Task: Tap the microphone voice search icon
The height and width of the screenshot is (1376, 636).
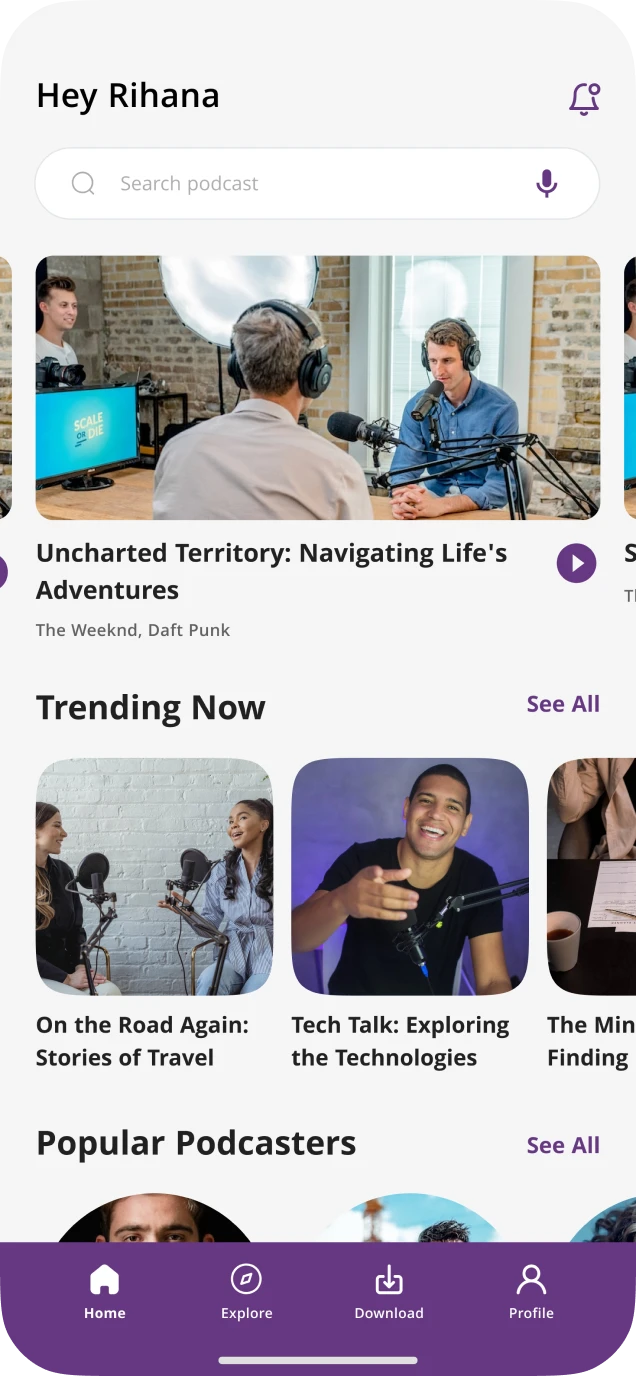Action: [x=546, y=184]
